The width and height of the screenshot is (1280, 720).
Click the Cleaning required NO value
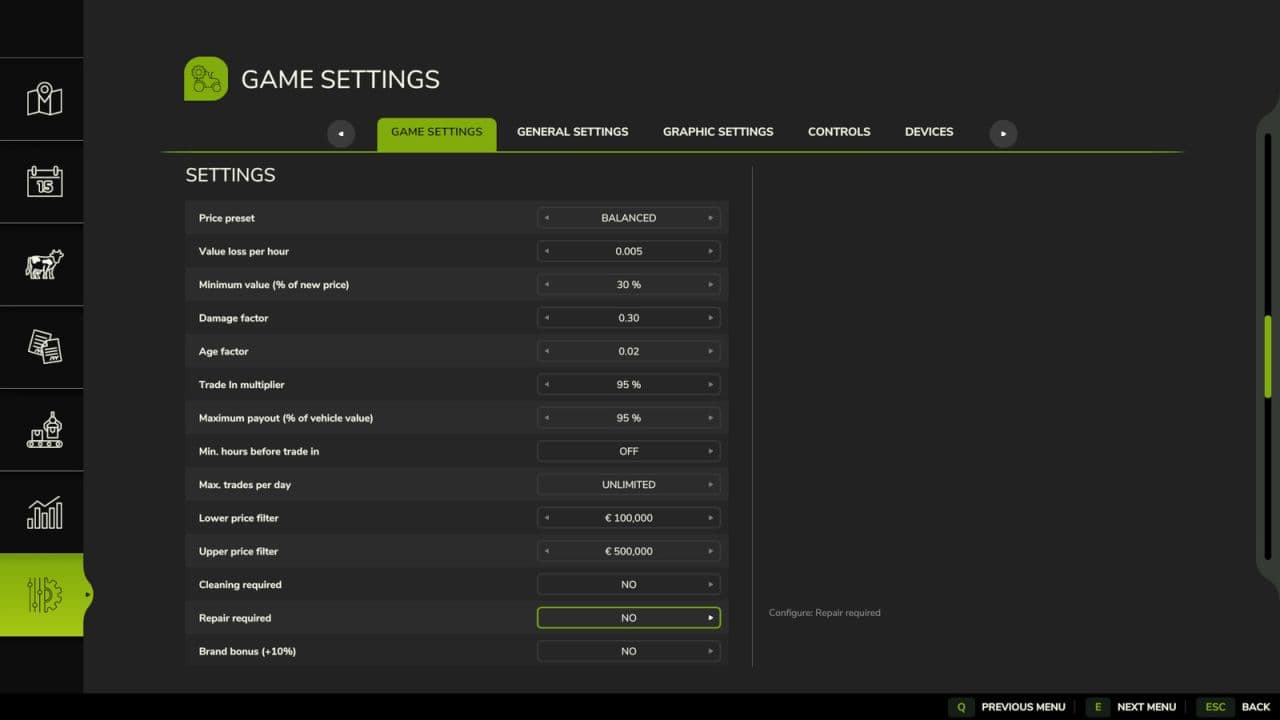[x=628, y=585]
